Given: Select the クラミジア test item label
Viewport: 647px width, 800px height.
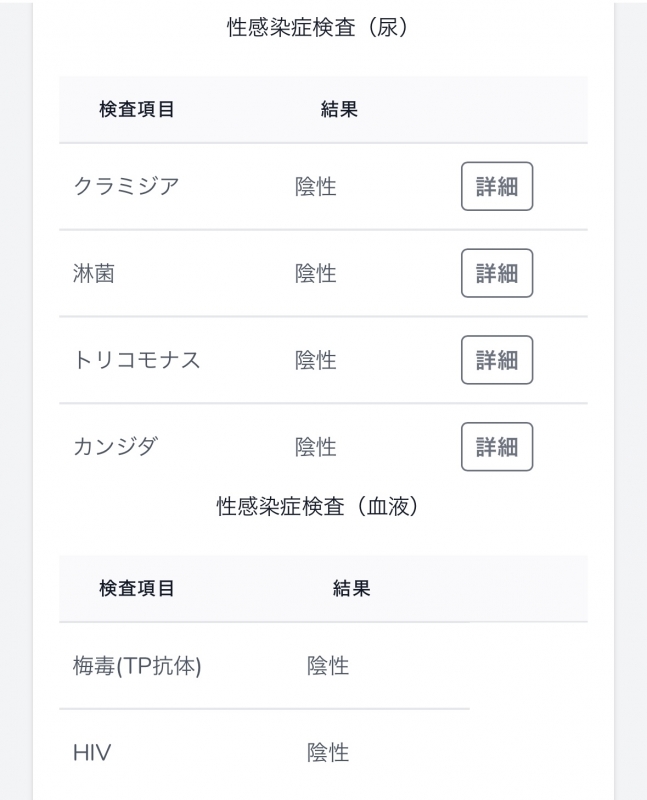Looking at the screenshot, I should click(x=125, y=186).
